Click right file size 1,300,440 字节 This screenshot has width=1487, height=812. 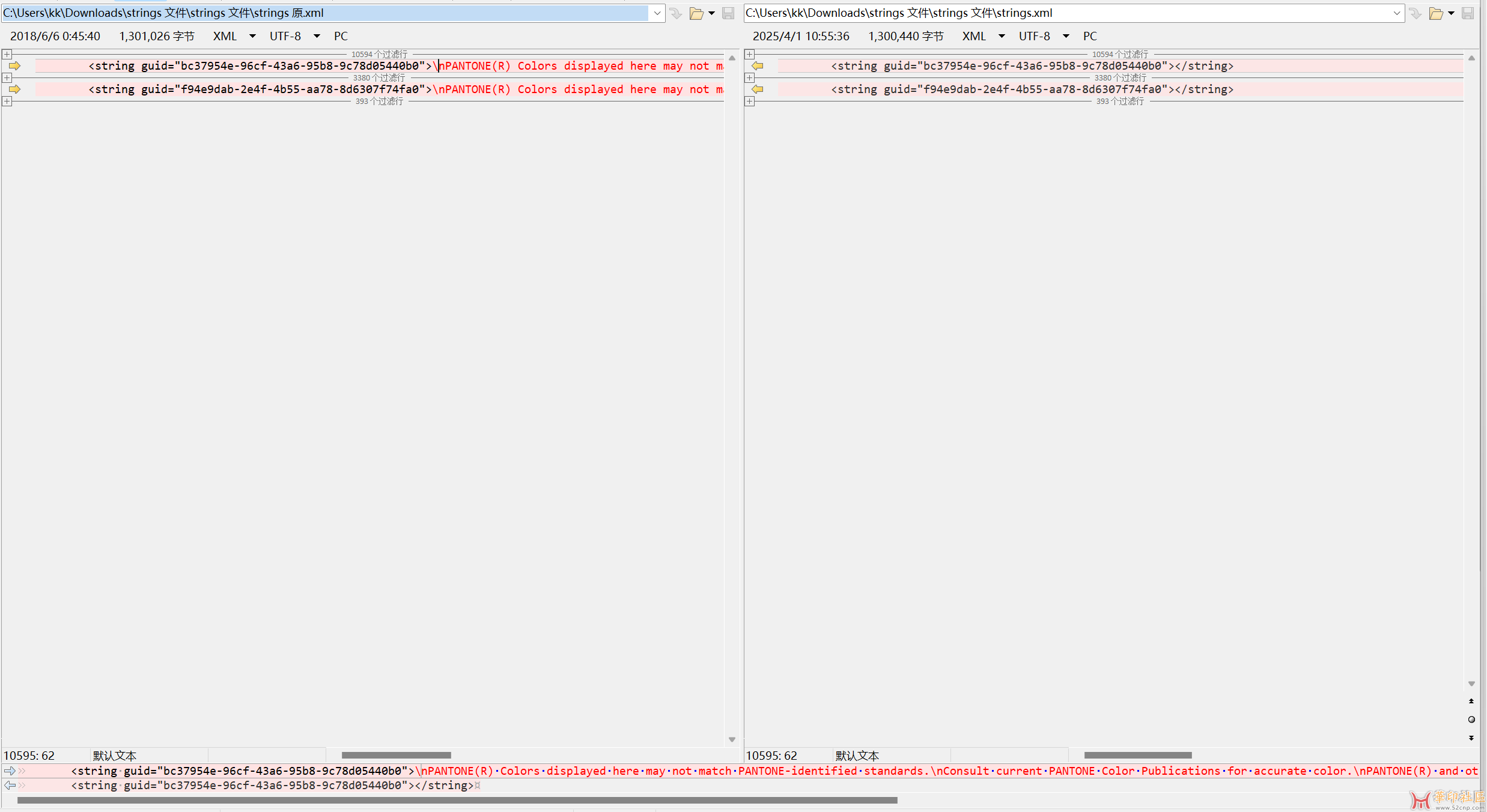pos(906,36)
